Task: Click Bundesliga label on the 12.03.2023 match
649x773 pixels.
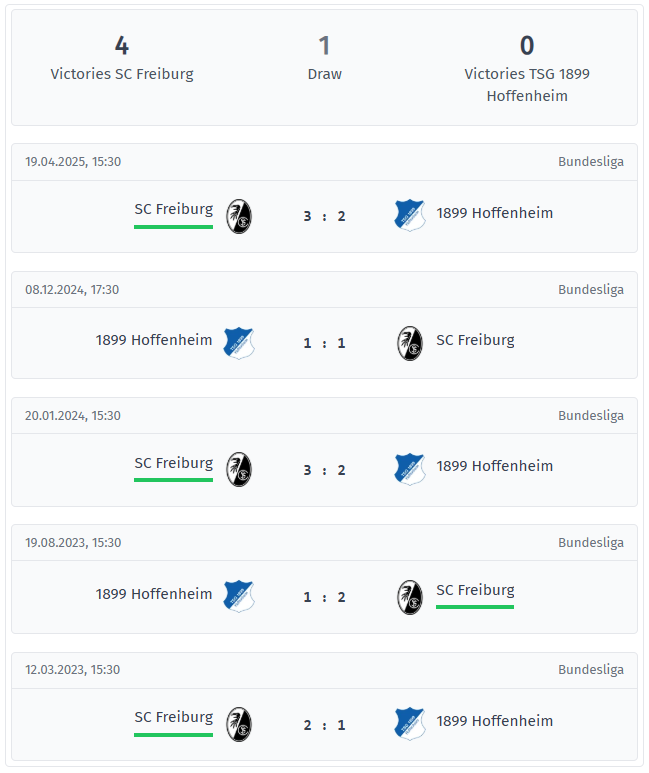Action: [x=590, y=670]
